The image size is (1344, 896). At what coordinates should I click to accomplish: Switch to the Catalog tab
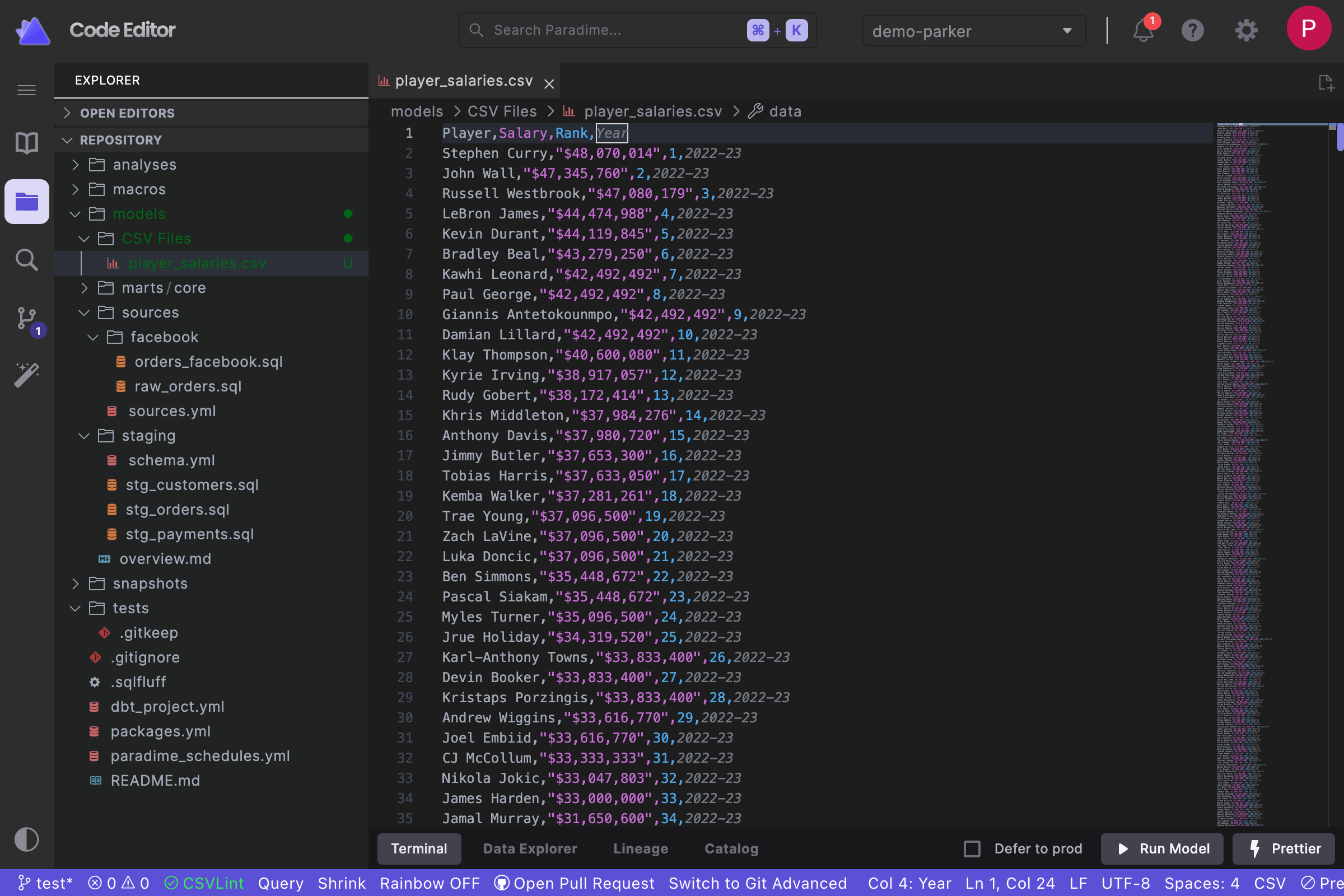point(731,848)
